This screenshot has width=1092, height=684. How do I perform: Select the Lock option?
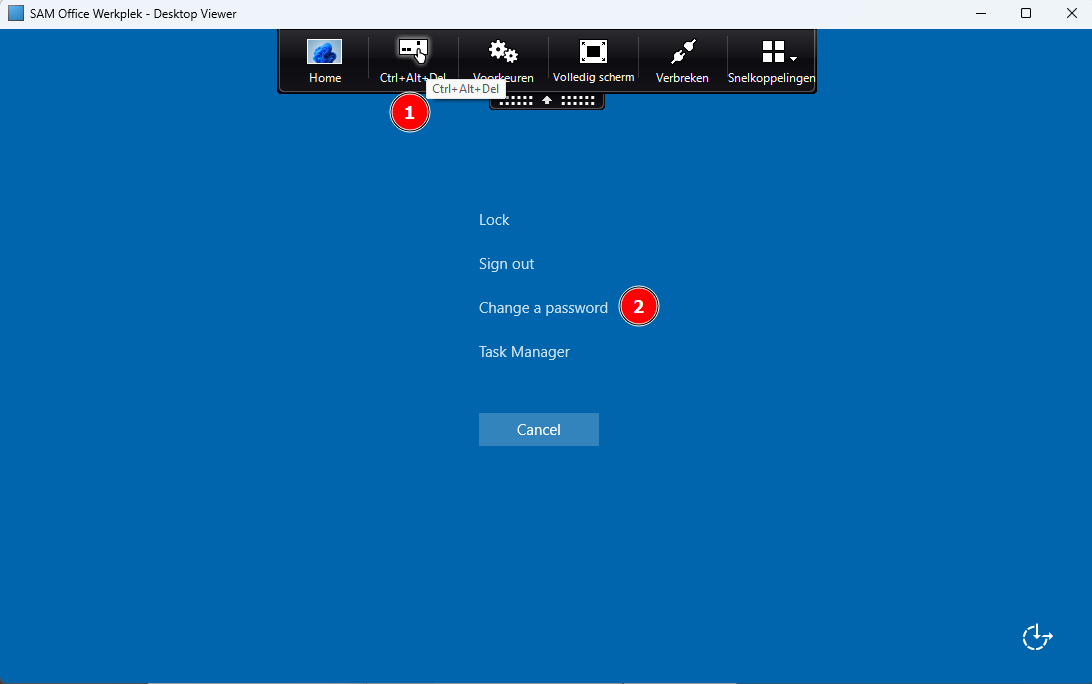[494, 220]
